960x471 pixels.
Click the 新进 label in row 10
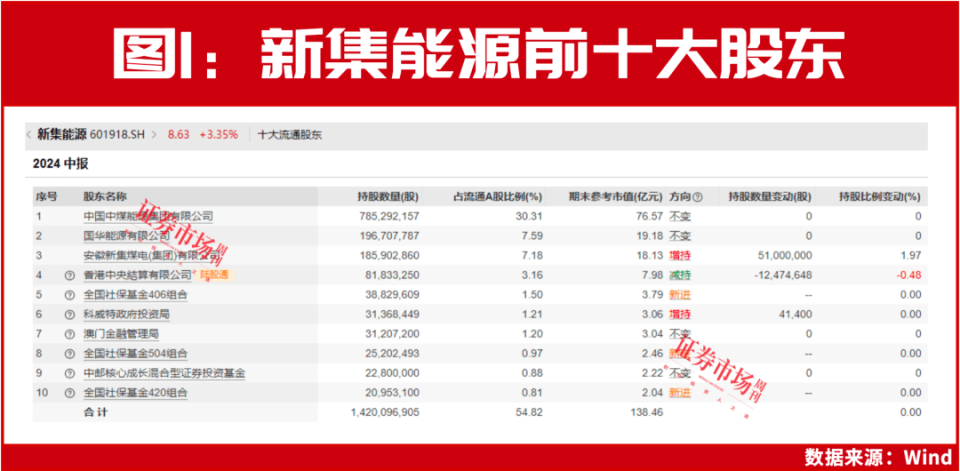point(680,393)
